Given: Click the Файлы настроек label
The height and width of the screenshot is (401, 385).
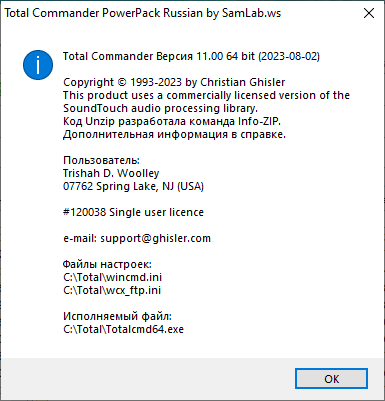Looking at the screenshot, I should [107, 264].
